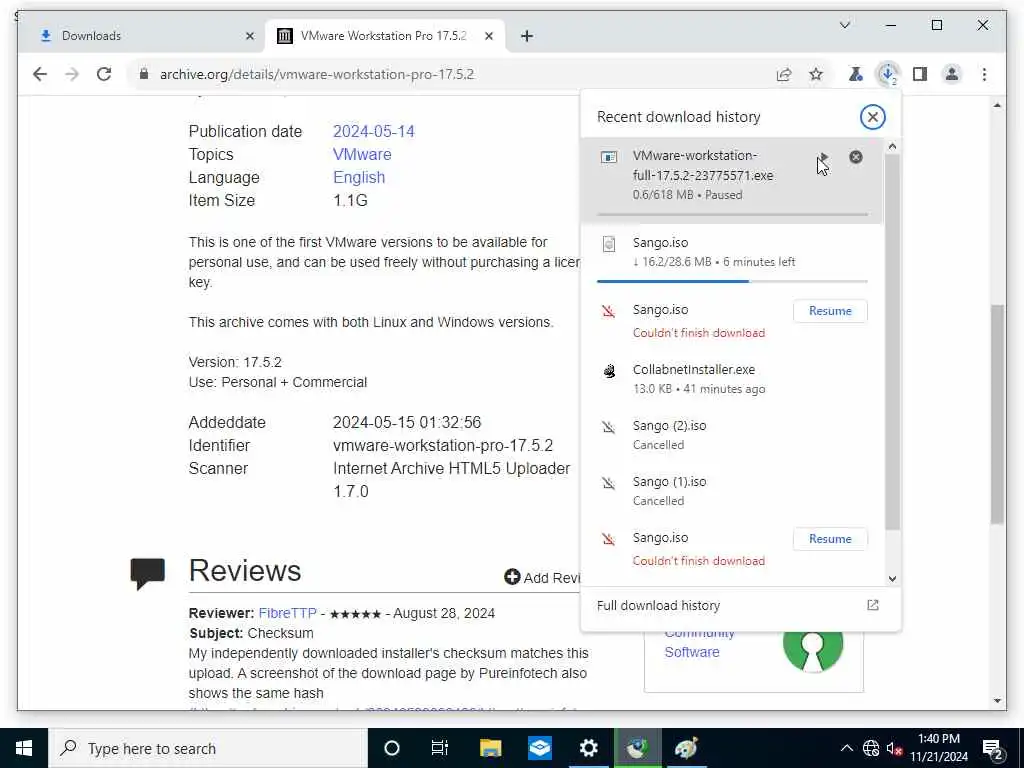Click the cancelled Sango (2).iso icon

click(609, 427)
